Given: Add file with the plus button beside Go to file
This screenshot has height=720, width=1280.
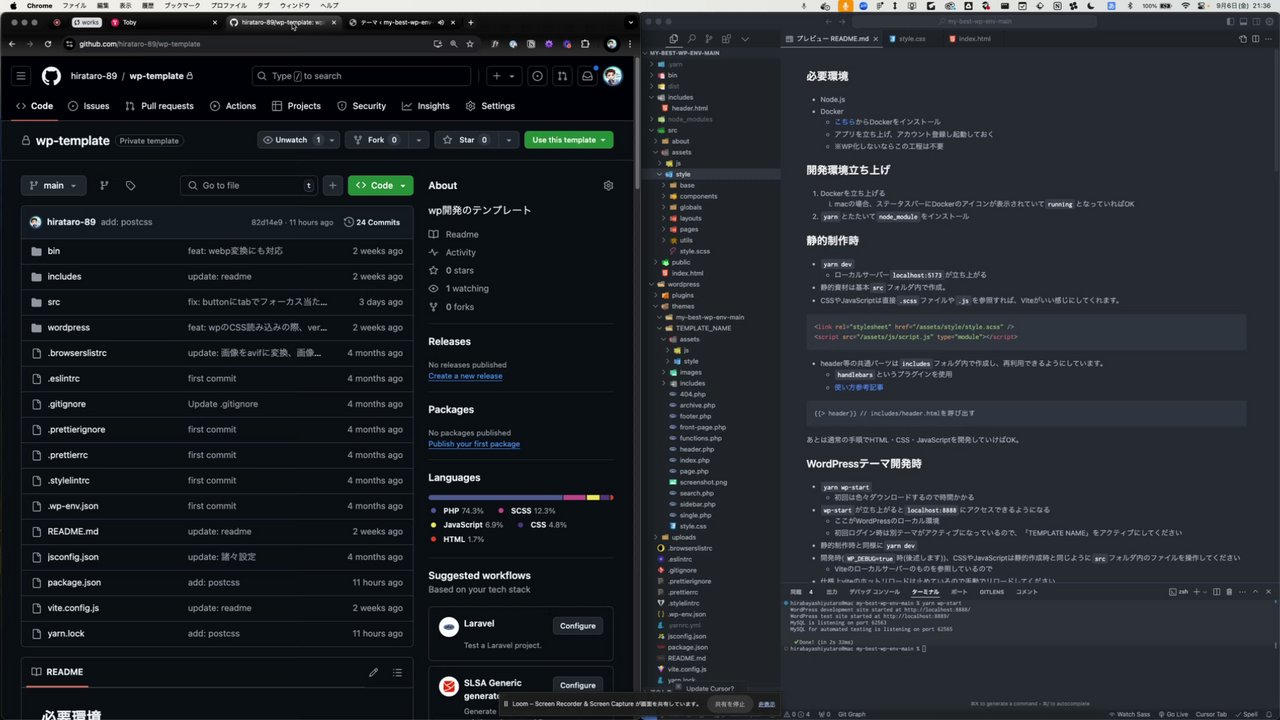Looking at the screenshot, I should [333, 185].
